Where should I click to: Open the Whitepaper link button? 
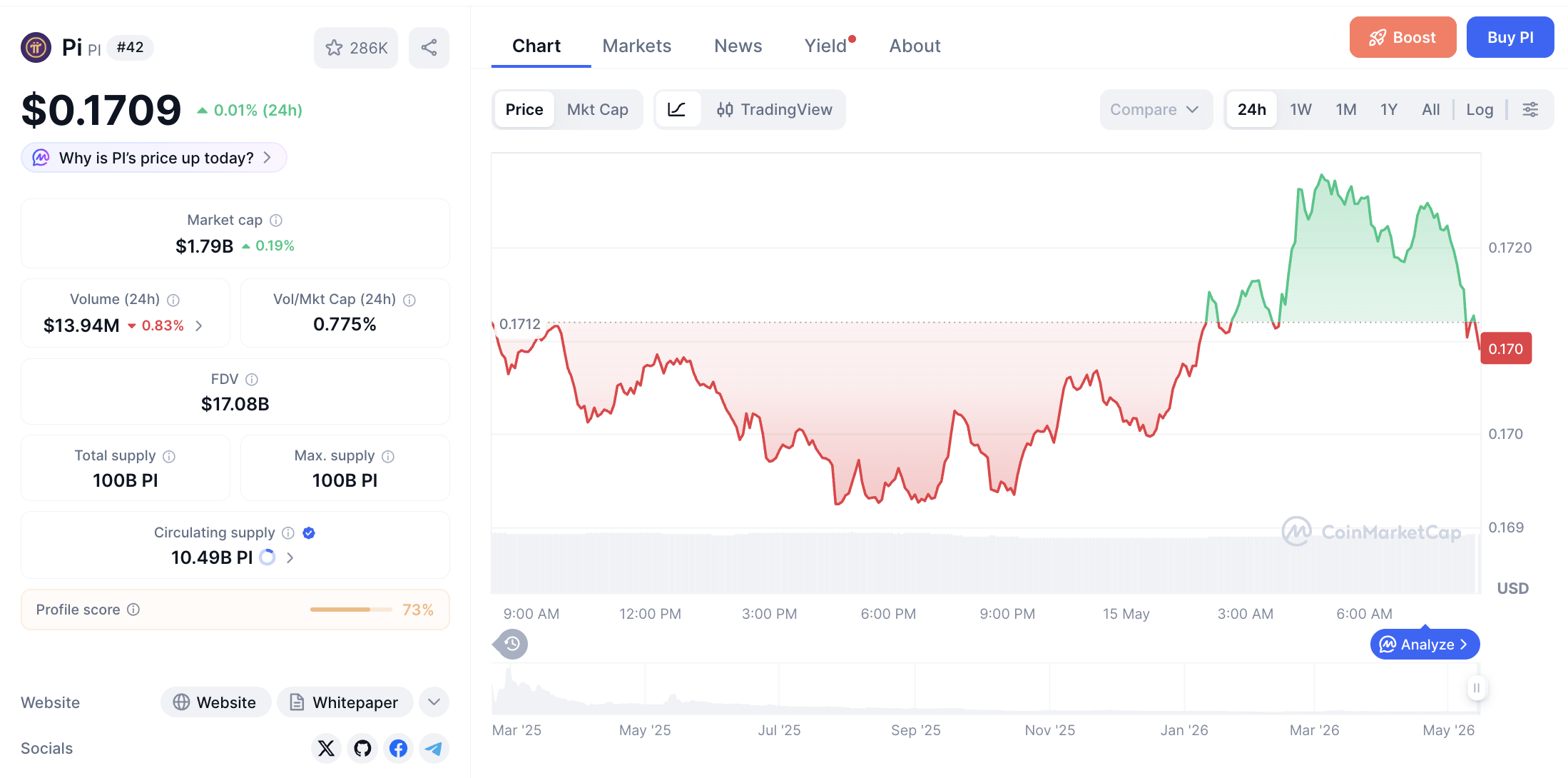[x=345, y=702]
